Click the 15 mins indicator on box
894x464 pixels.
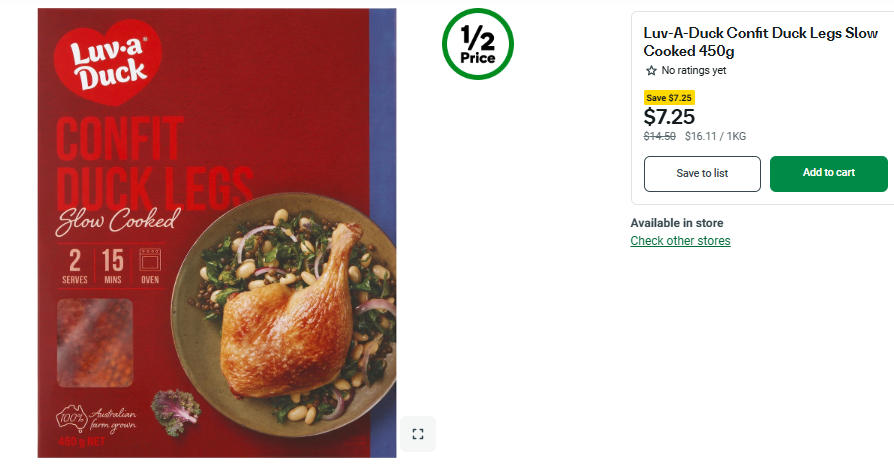[x=113, y=266]
